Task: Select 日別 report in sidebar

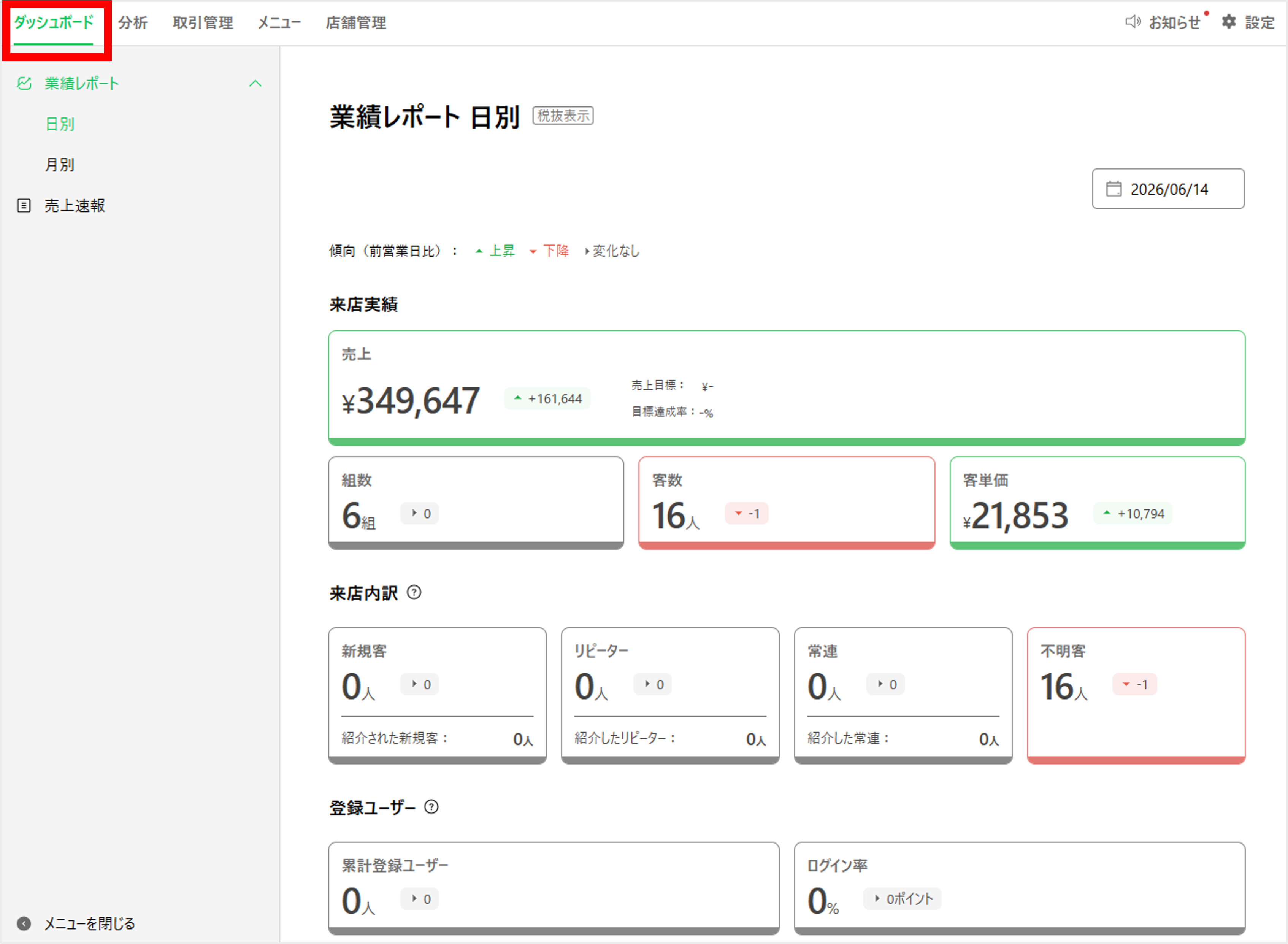Action: (x=60, y=124)
